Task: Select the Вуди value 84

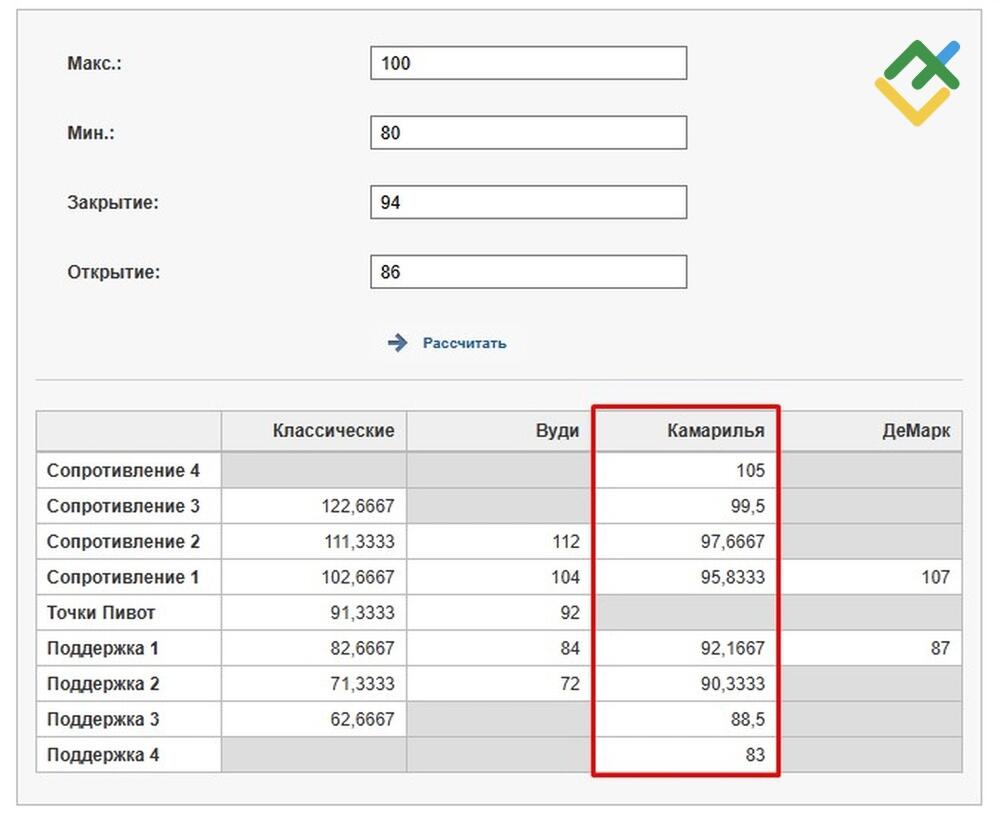Action: pos(570,648)
